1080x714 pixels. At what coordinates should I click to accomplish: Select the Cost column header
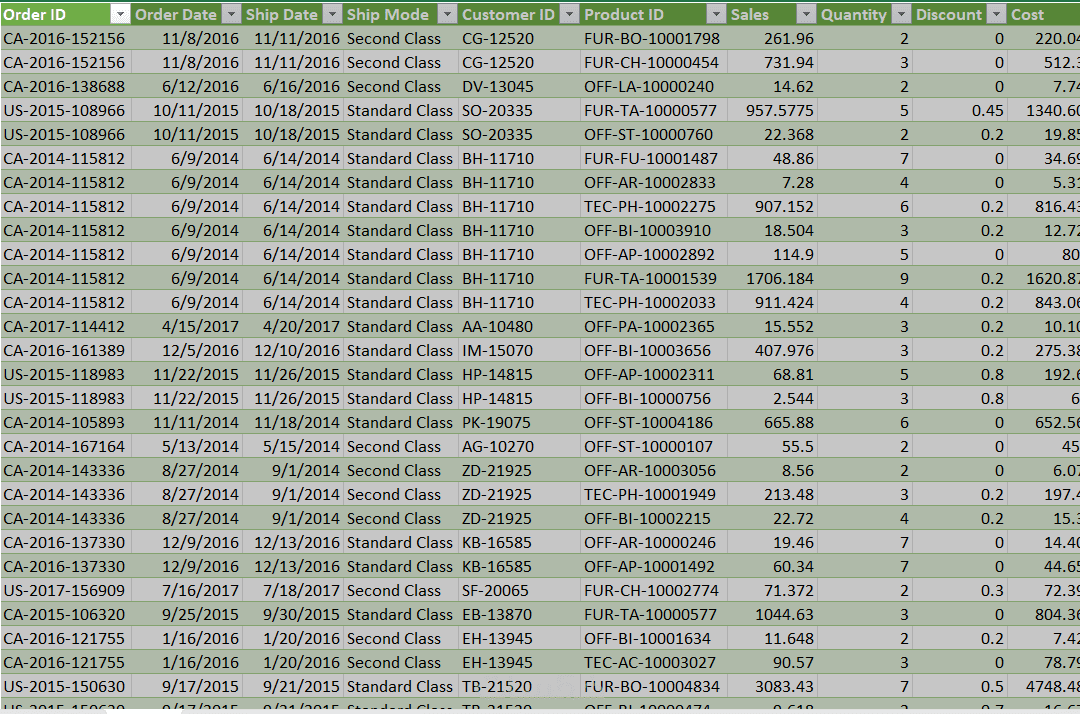click(x=1043, y=14)
